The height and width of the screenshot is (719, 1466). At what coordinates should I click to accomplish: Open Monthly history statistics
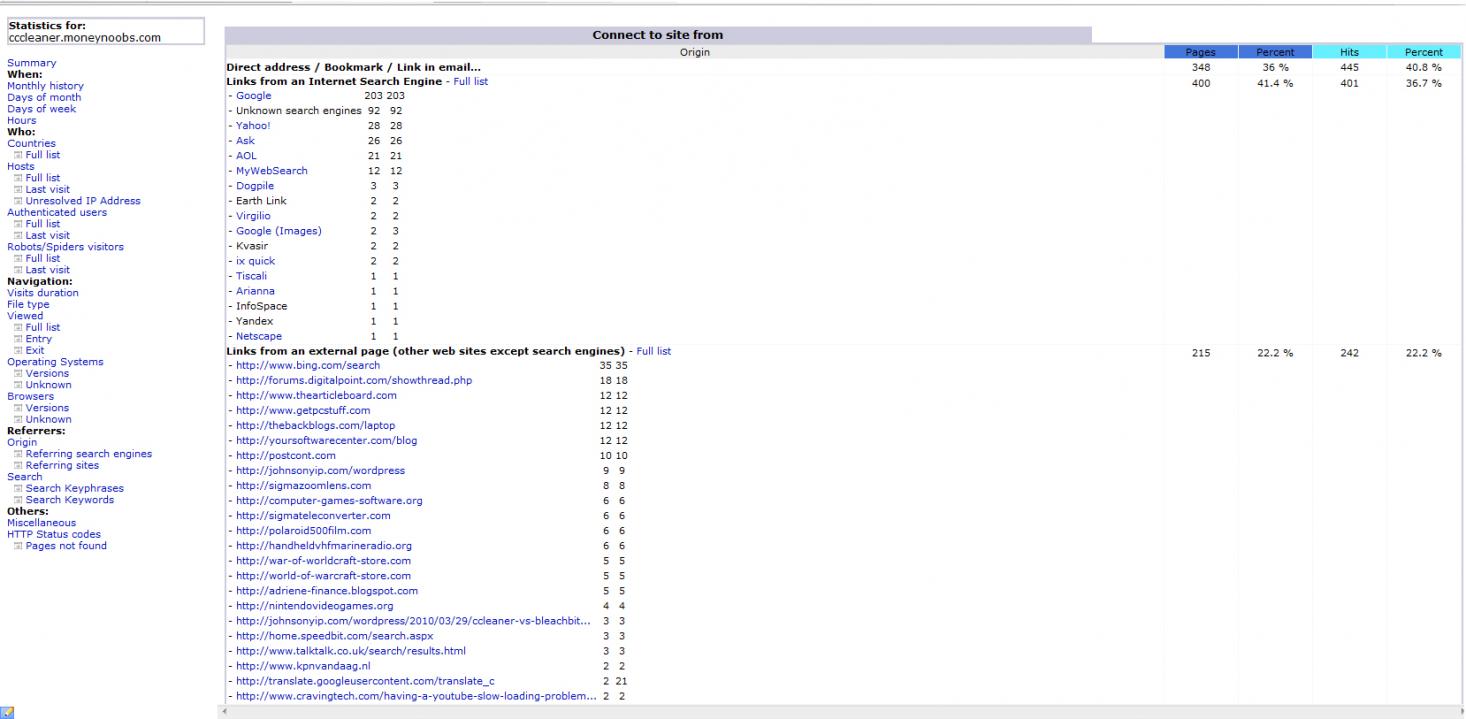[x=45, y=86]
